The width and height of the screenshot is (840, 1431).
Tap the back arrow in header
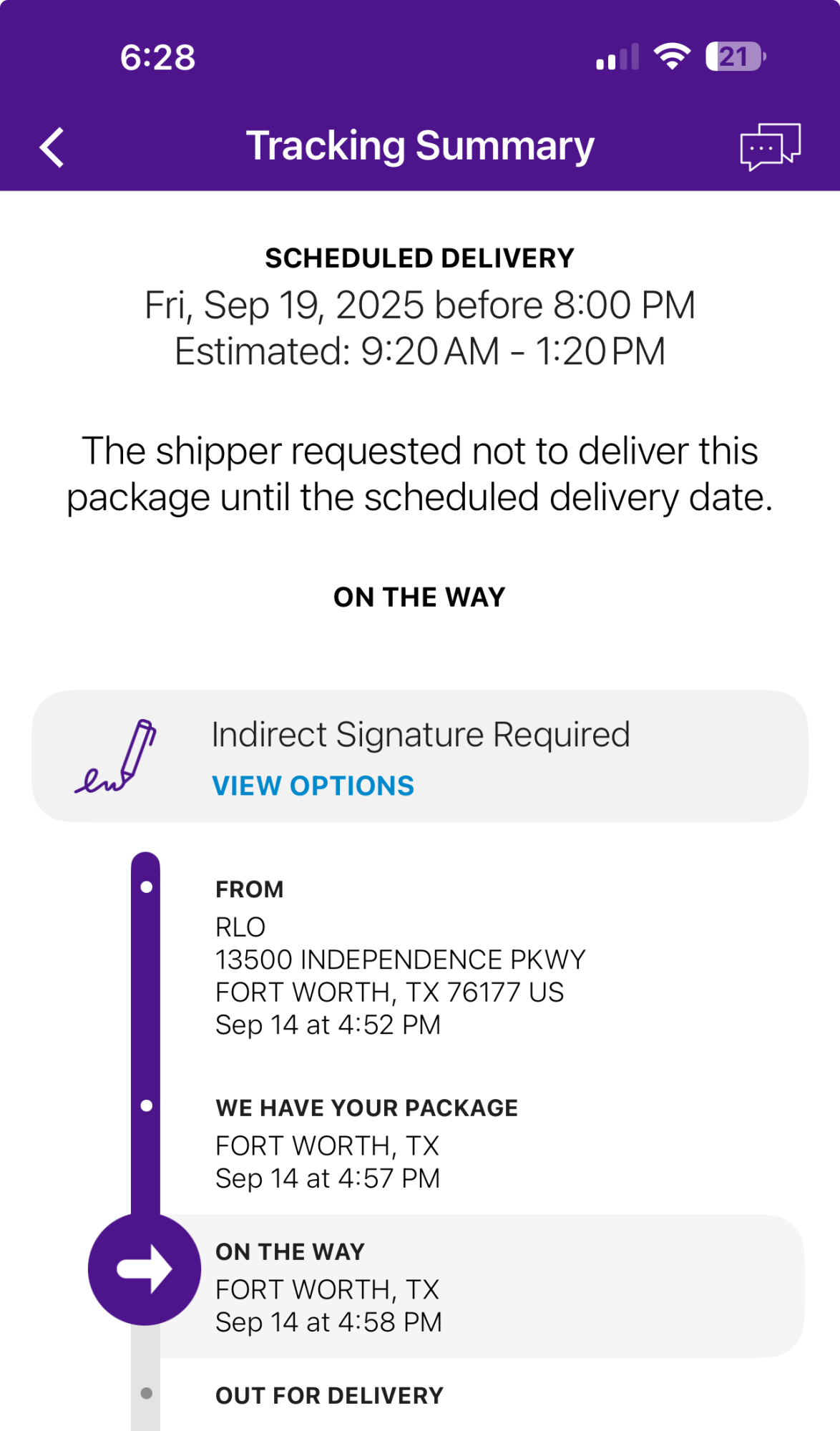pyautogui.click(x=52, y=147)
